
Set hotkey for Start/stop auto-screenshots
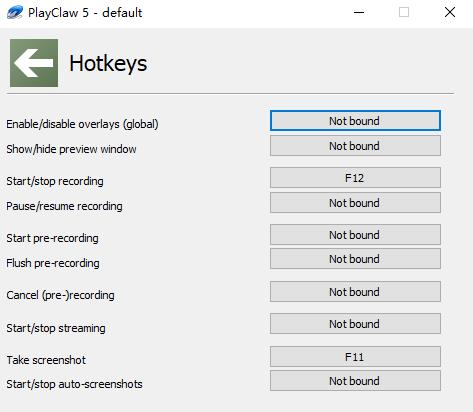pos(355,381)
